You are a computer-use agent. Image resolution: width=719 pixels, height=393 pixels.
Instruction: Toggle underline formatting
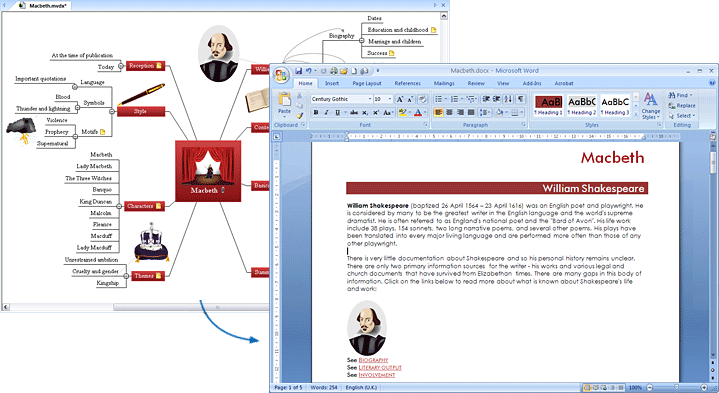pyautogui.click(x=337, y=112)
